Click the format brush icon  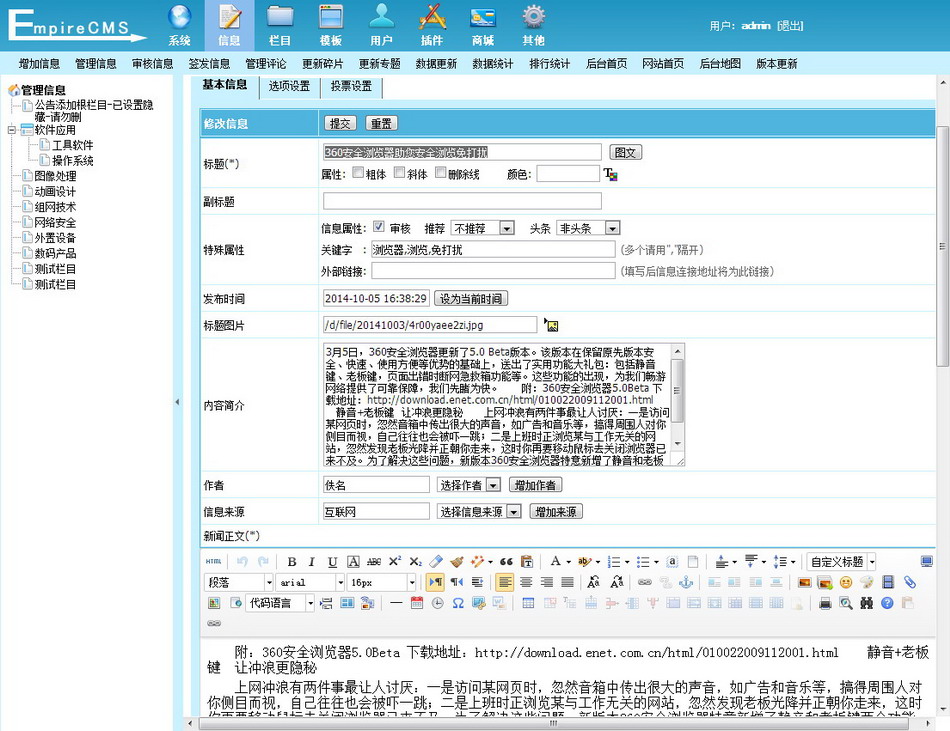[457, 561]
